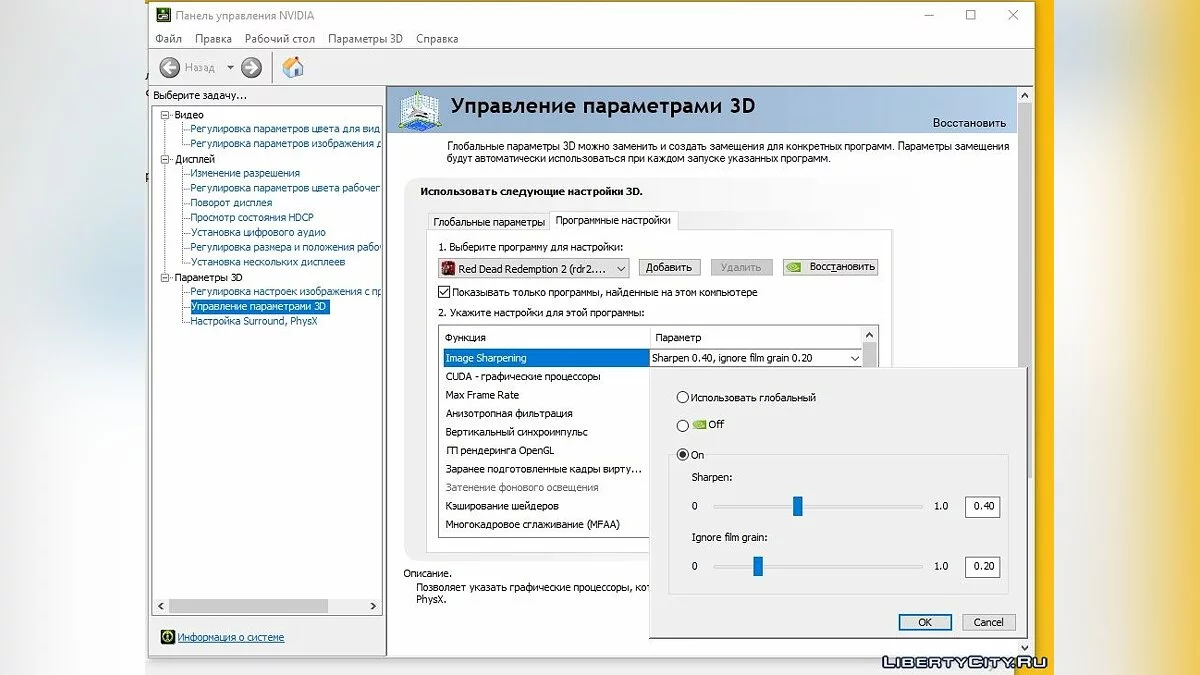Click the Добавить button
The image size is (1200, 675).
click(669, 267)
